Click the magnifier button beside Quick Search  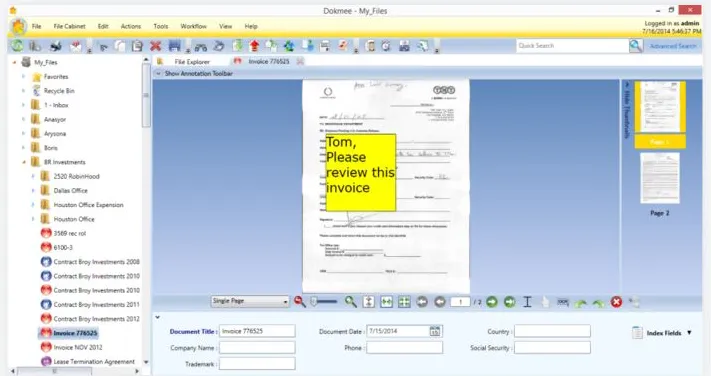coord(636,45)
